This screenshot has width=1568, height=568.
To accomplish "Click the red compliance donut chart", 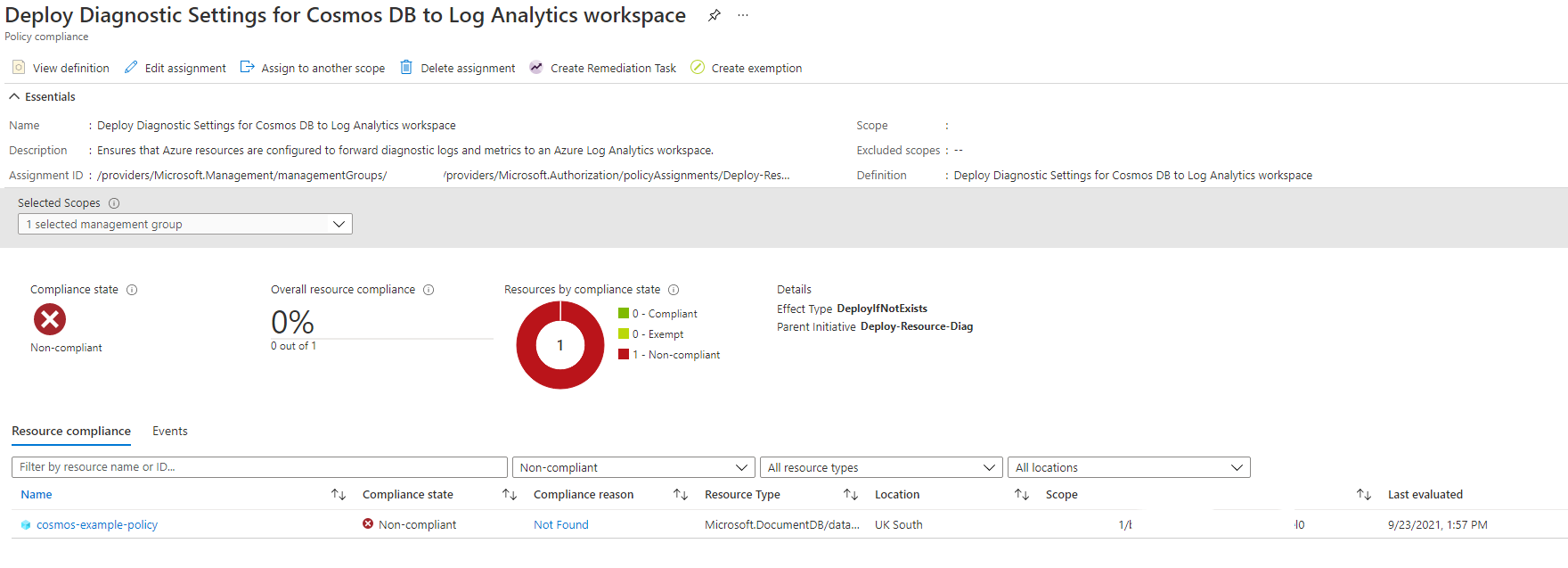I will (x=559, y=345).
